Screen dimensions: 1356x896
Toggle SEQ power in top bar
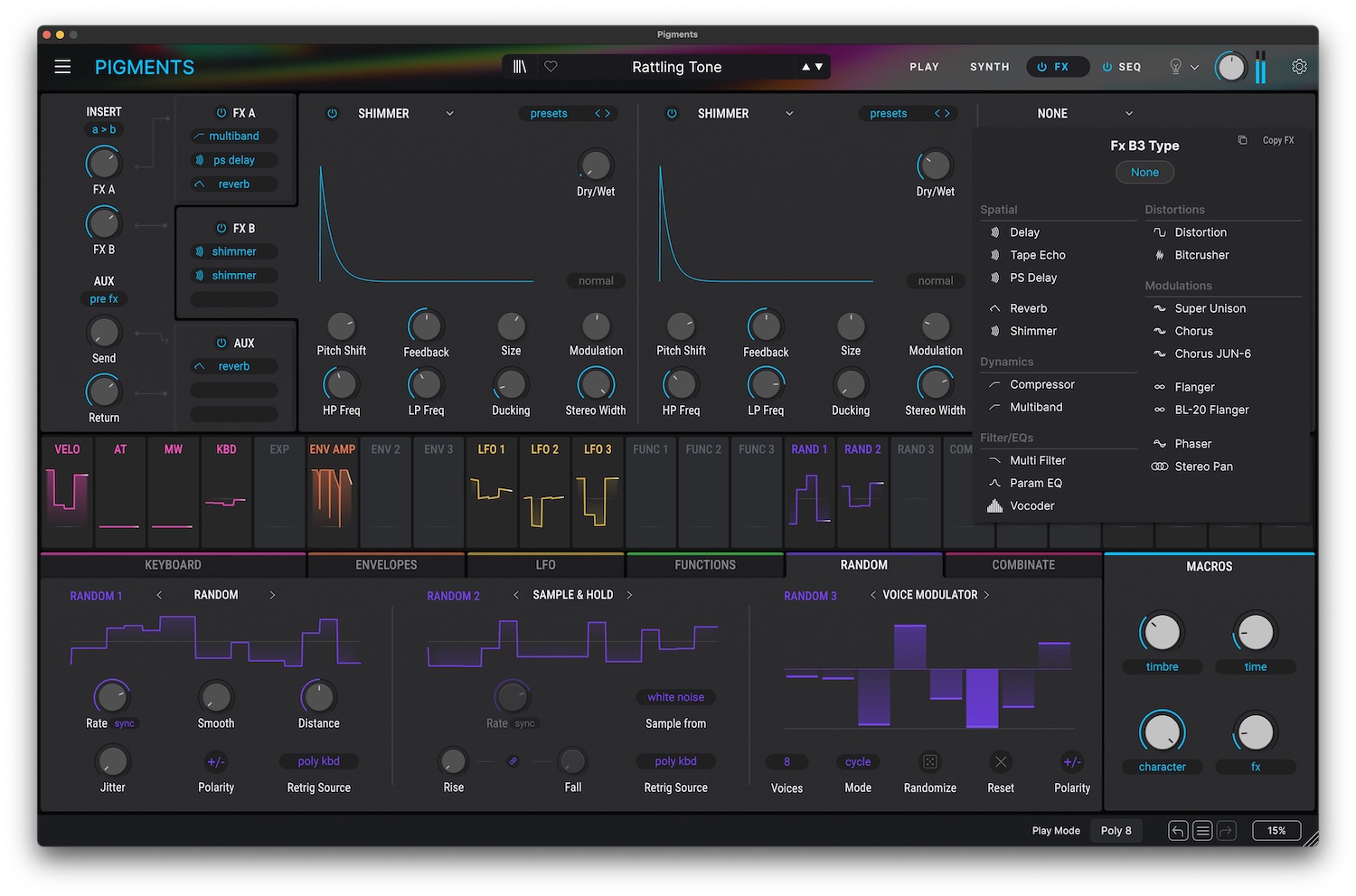[1106, 67]
